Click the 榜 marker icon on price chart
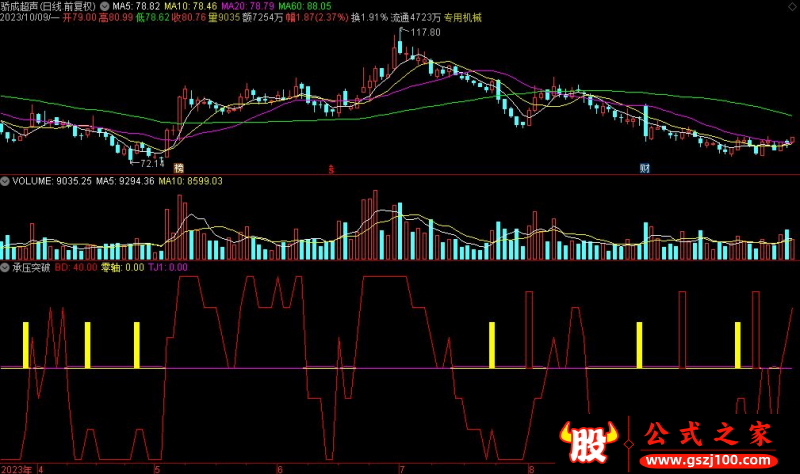Screen dimensions: 800x474 click(x=179, y=168)
